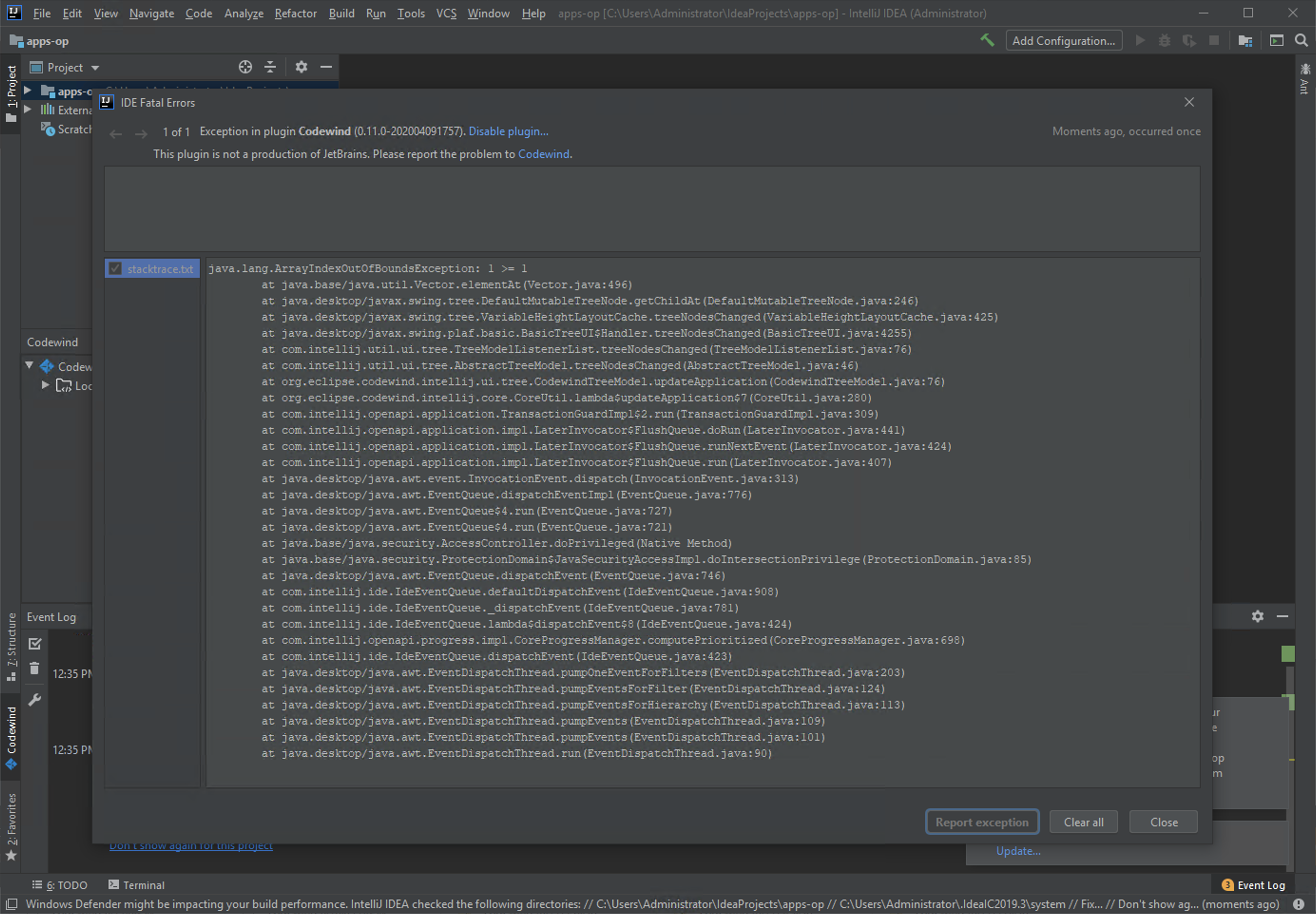Click Add Configuration button
1316x914 pixels.
pyautogui.click(x=1064, y=41)
